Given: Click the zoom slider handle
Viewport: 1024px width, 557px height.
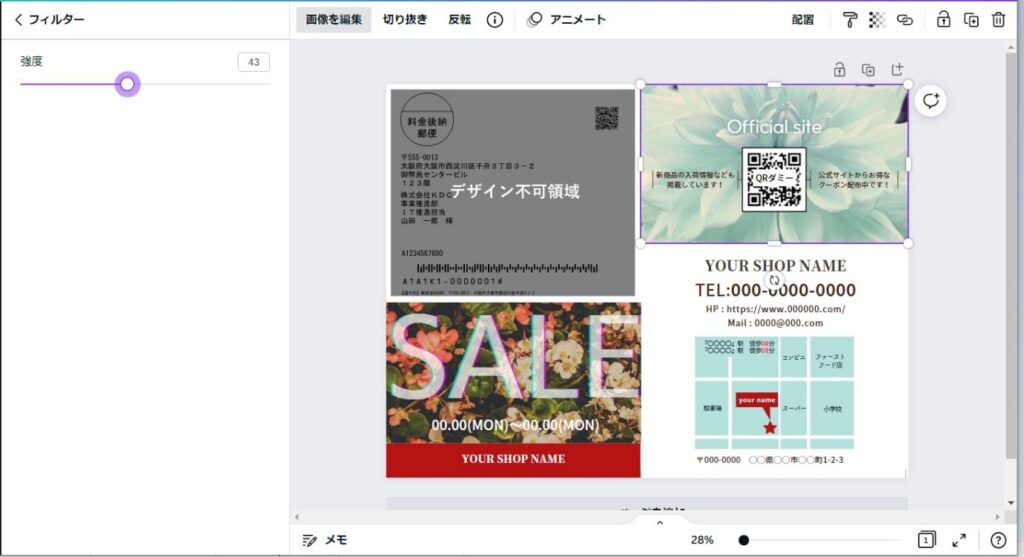Looking at the screenshot, I should click(x=743, y=540).
